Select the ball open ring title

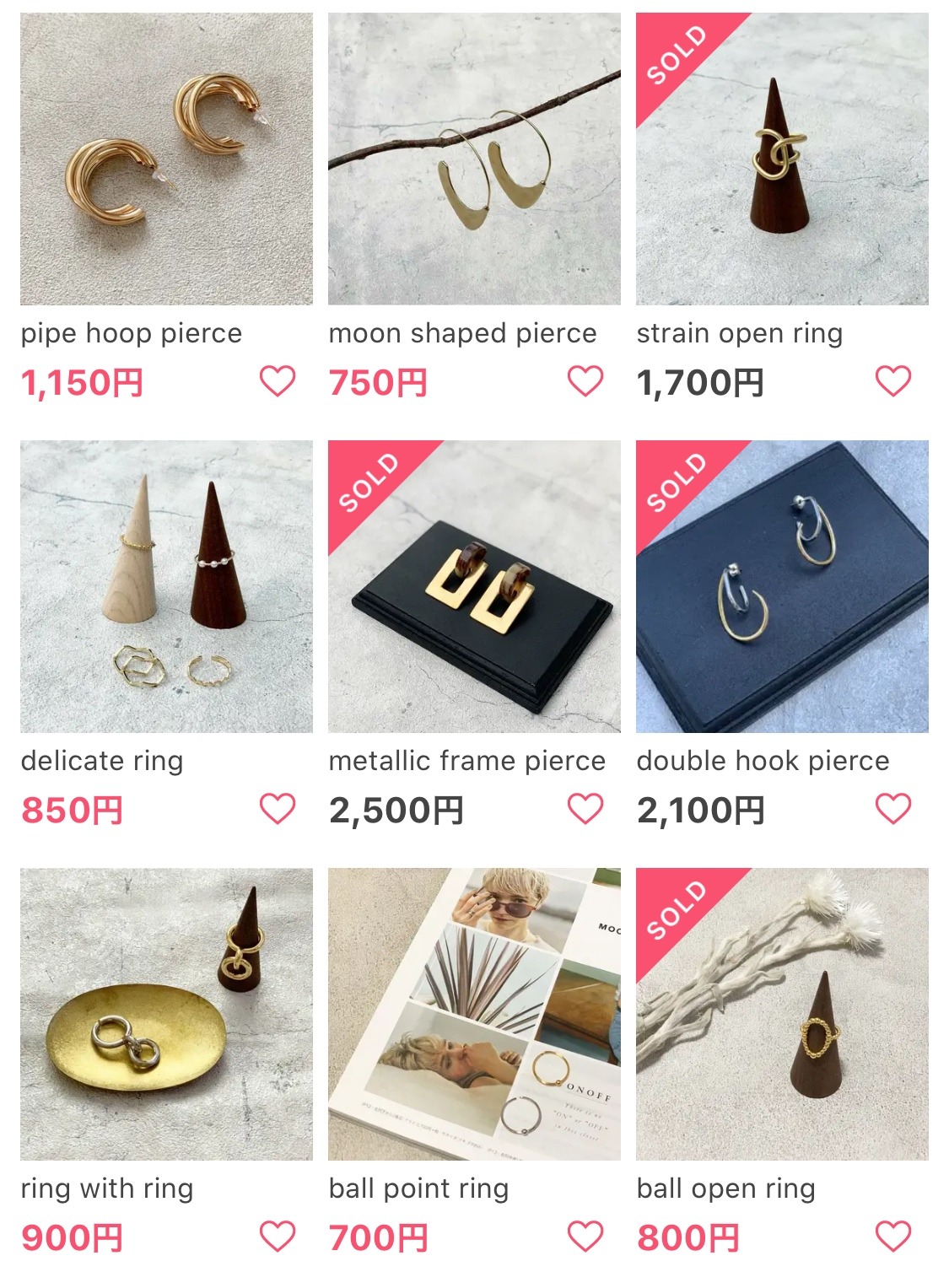(x=725, y=1188)
